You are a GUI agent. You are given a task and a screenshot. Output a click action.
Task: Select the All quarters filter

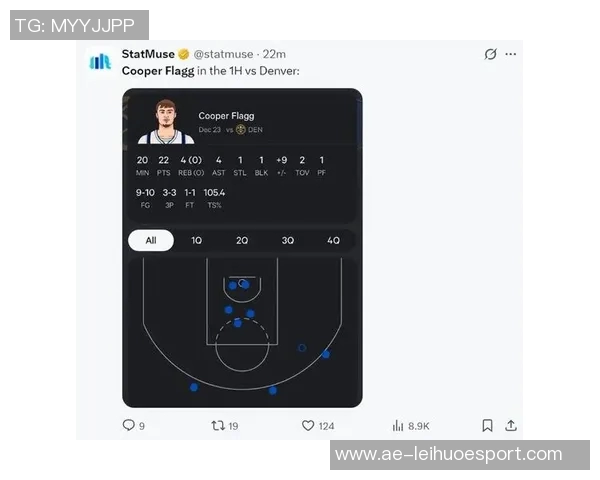[x=151, y=240]
